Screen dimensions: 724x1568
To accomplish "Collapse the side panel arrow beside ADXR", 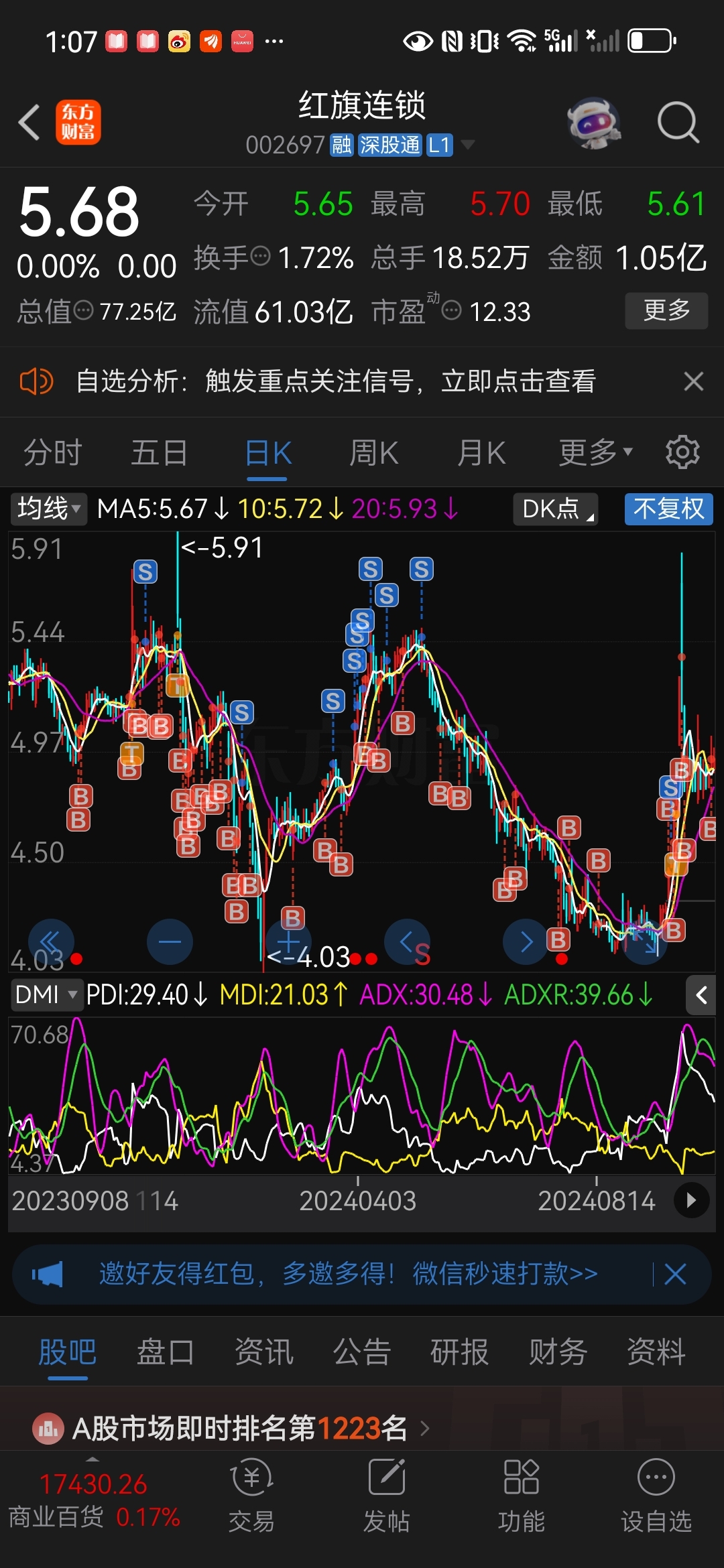I will click(x=701, y=995).
